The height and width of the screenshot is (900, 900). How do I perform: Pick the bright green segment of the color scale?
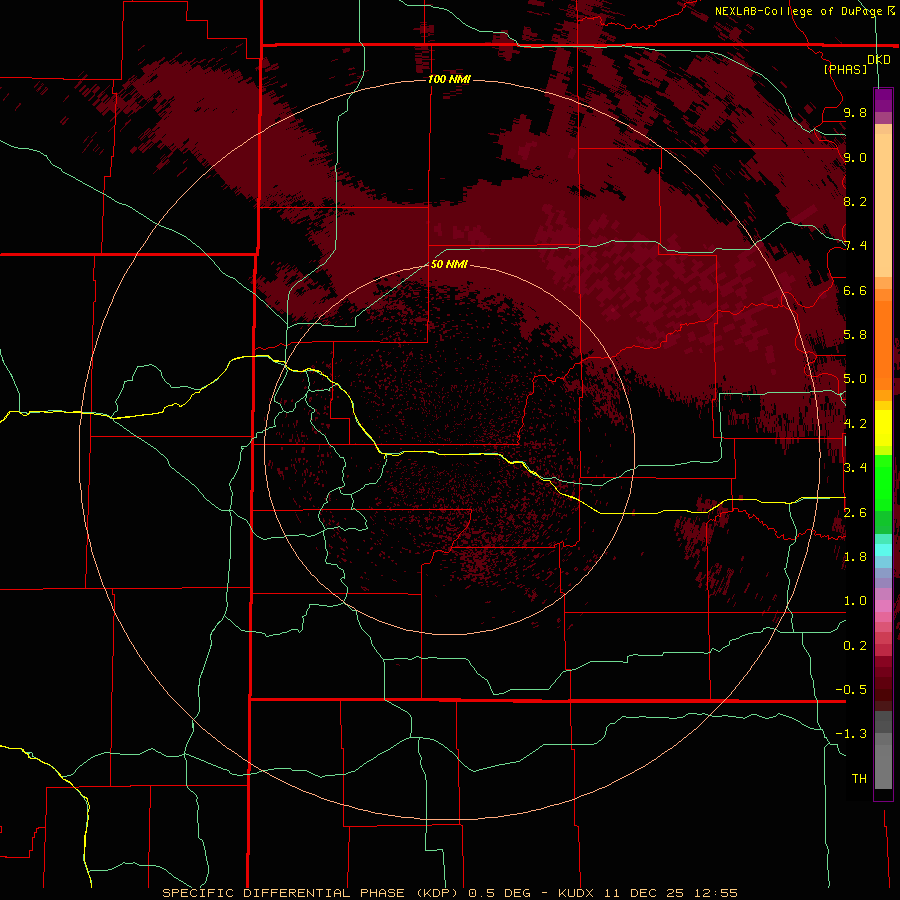[883, 482]
